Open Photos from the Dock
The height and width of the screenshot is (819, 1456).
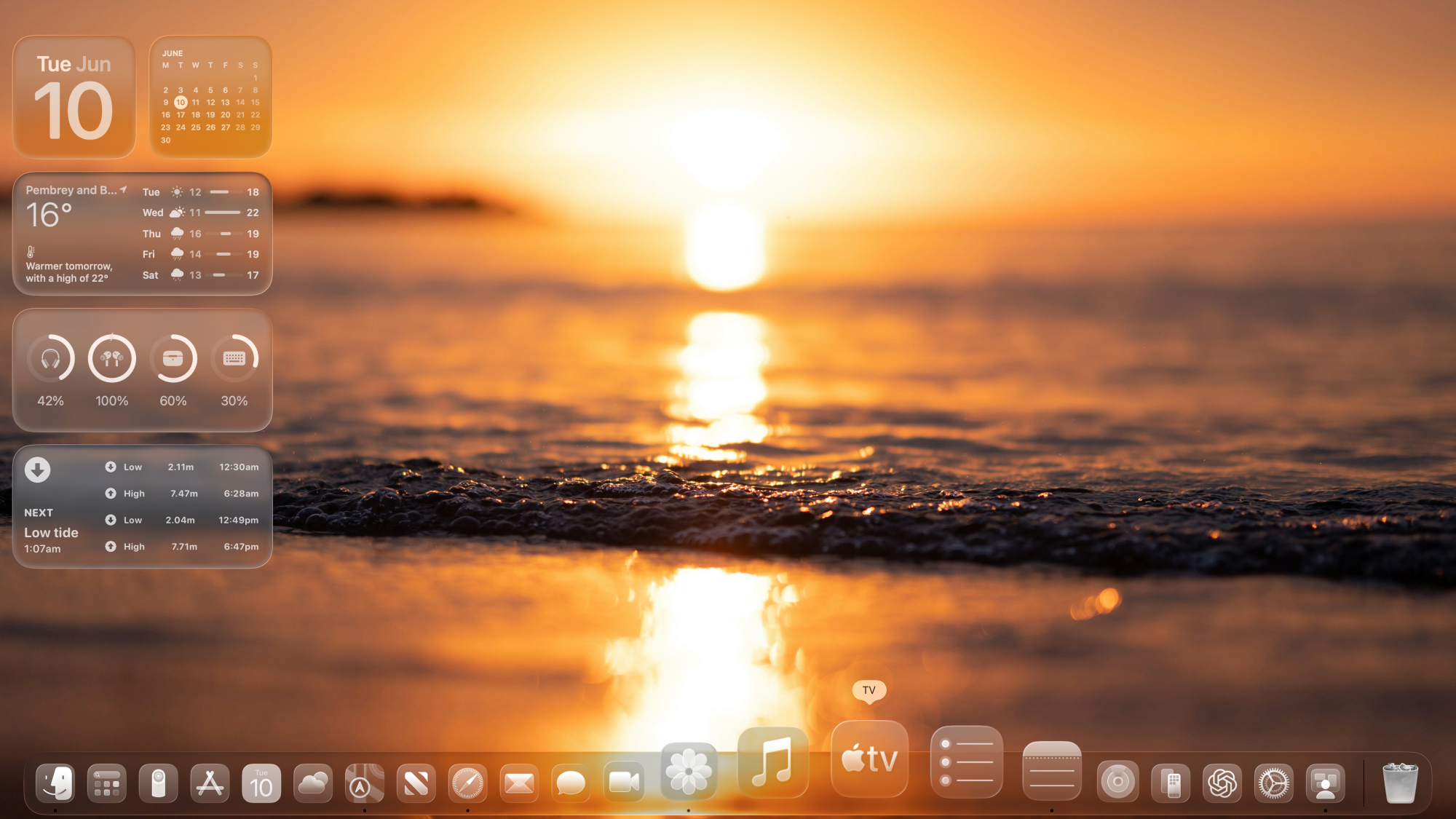(689, 771)
